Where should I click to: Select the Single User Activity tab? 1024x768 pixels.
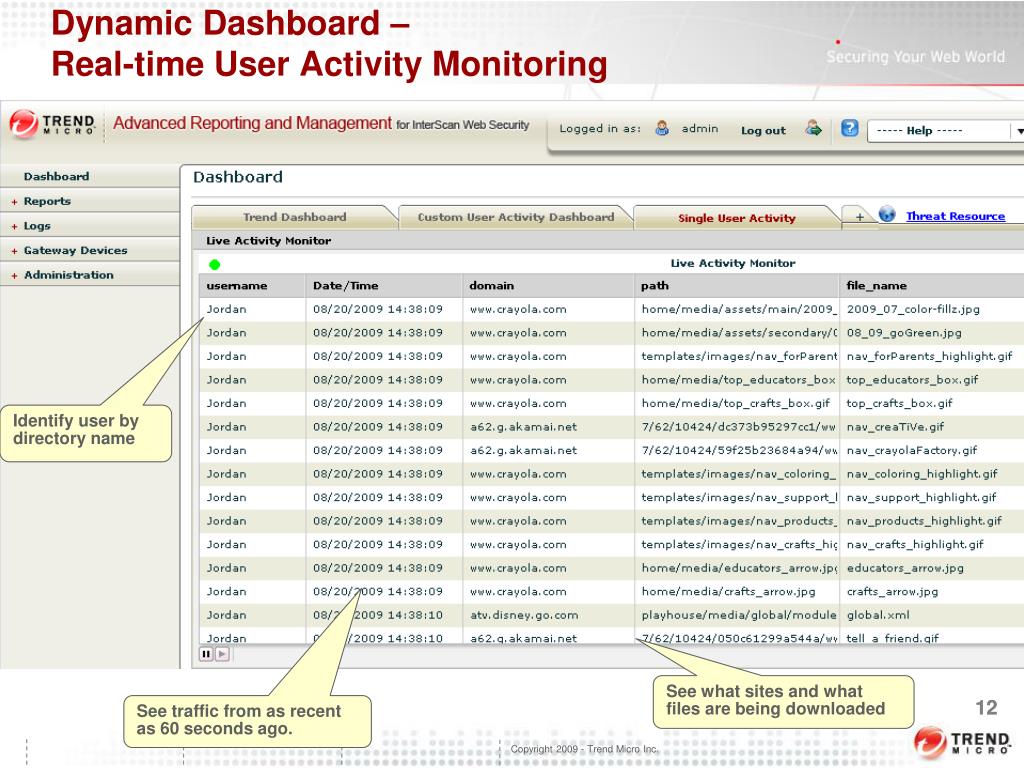737,218
